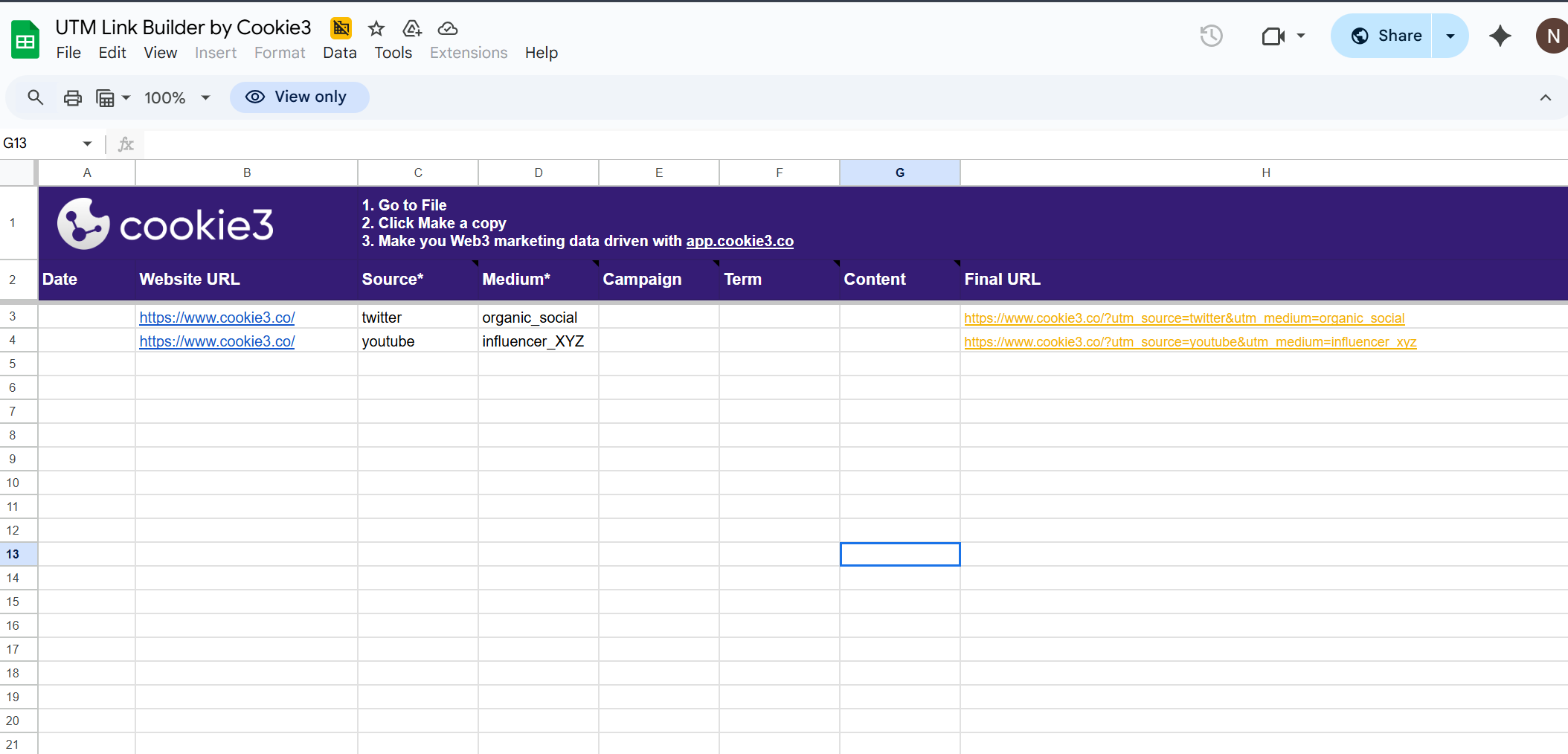Open the File menu

[x=68, y=53]
